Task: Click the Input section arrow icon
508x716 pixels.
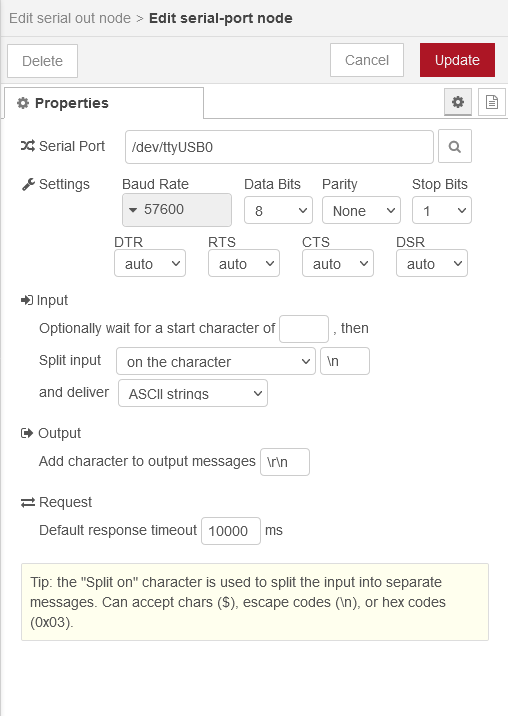Action: tap(27, 300)
